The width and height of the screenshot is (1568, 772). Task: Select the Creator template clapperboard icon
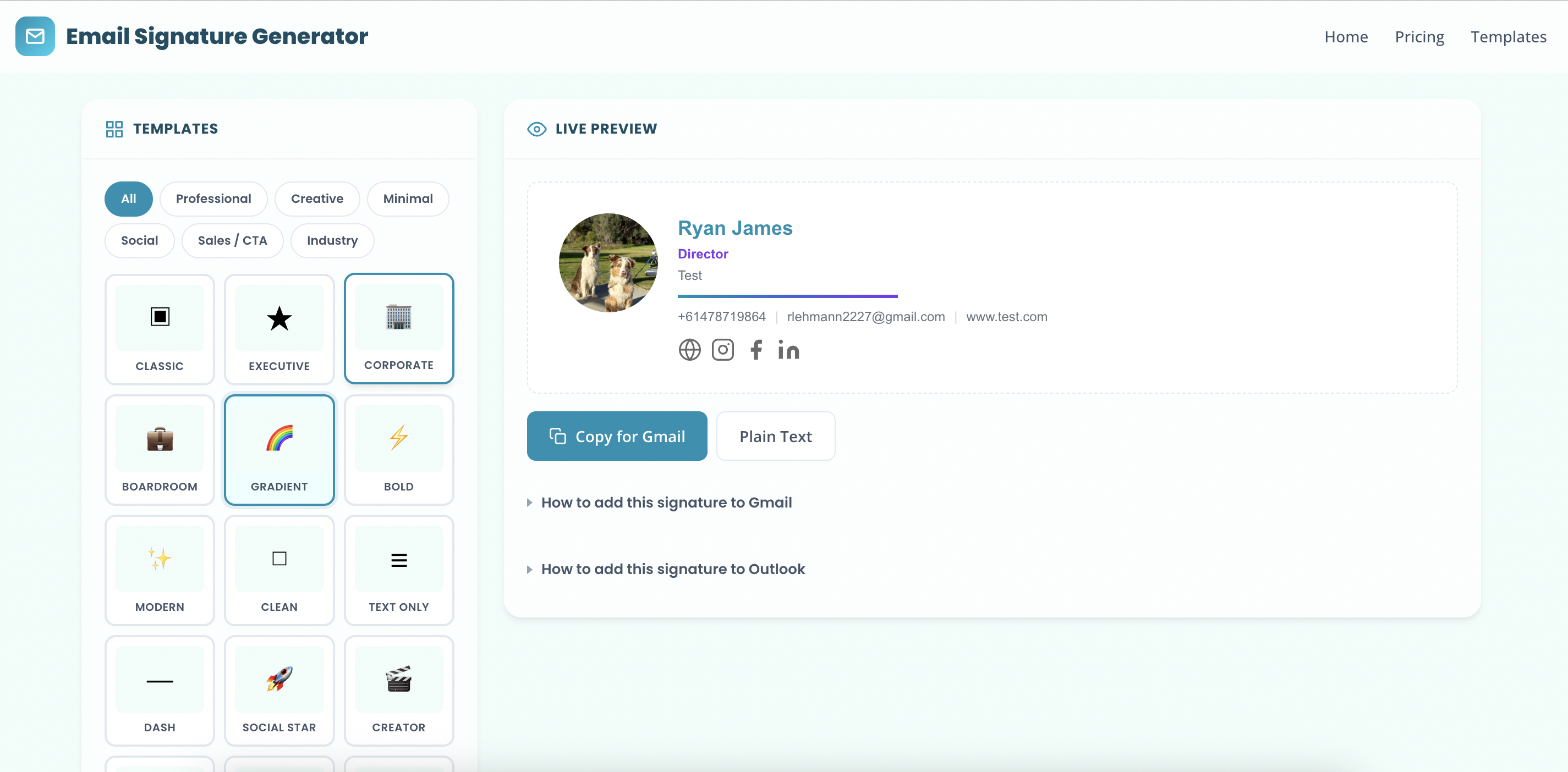coord(399,679)
